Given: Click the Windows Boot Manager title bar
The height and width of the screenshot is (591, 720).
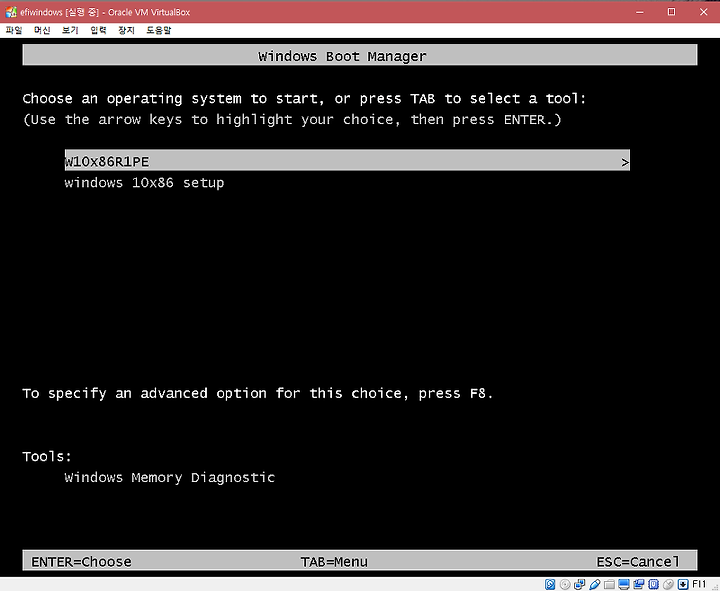Looking at the screenshot, I should [360, 55].
